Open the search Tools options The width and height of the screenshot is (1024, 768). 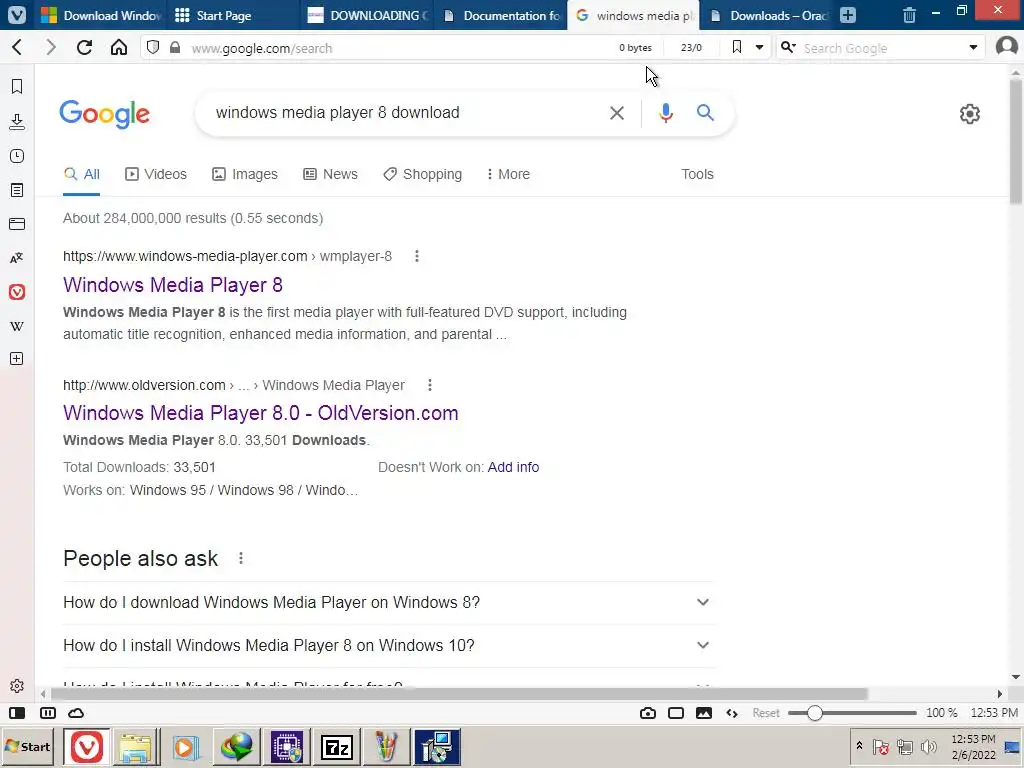click(697, 174)
